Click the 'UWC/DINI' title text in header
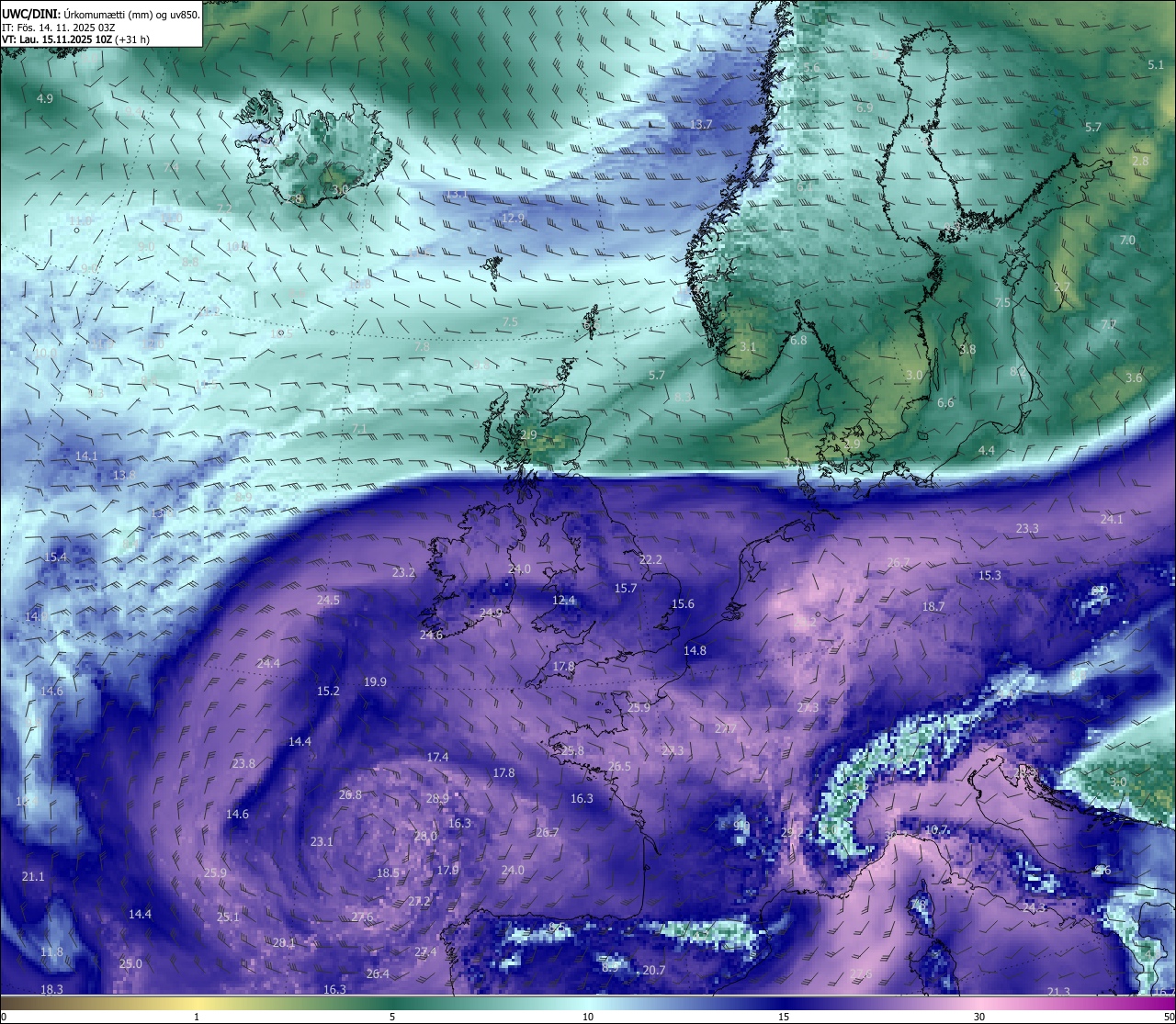The width and height of the screenshot is (1176, 1024). [x=30, y=15]
